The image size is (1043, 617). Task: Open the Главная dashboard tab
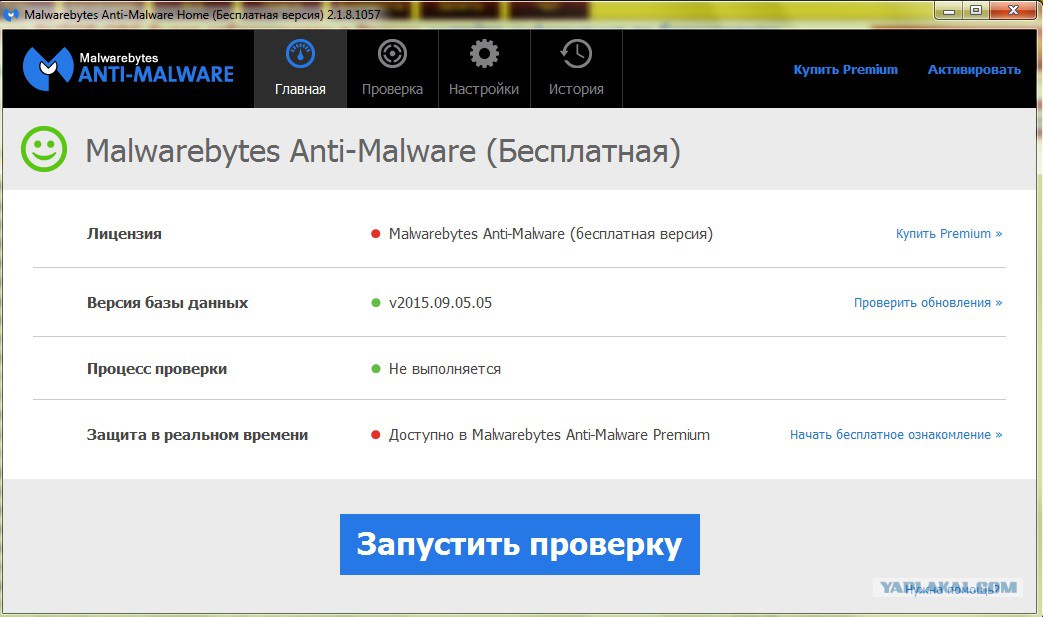pyautogui.click(x=300, y=68)
